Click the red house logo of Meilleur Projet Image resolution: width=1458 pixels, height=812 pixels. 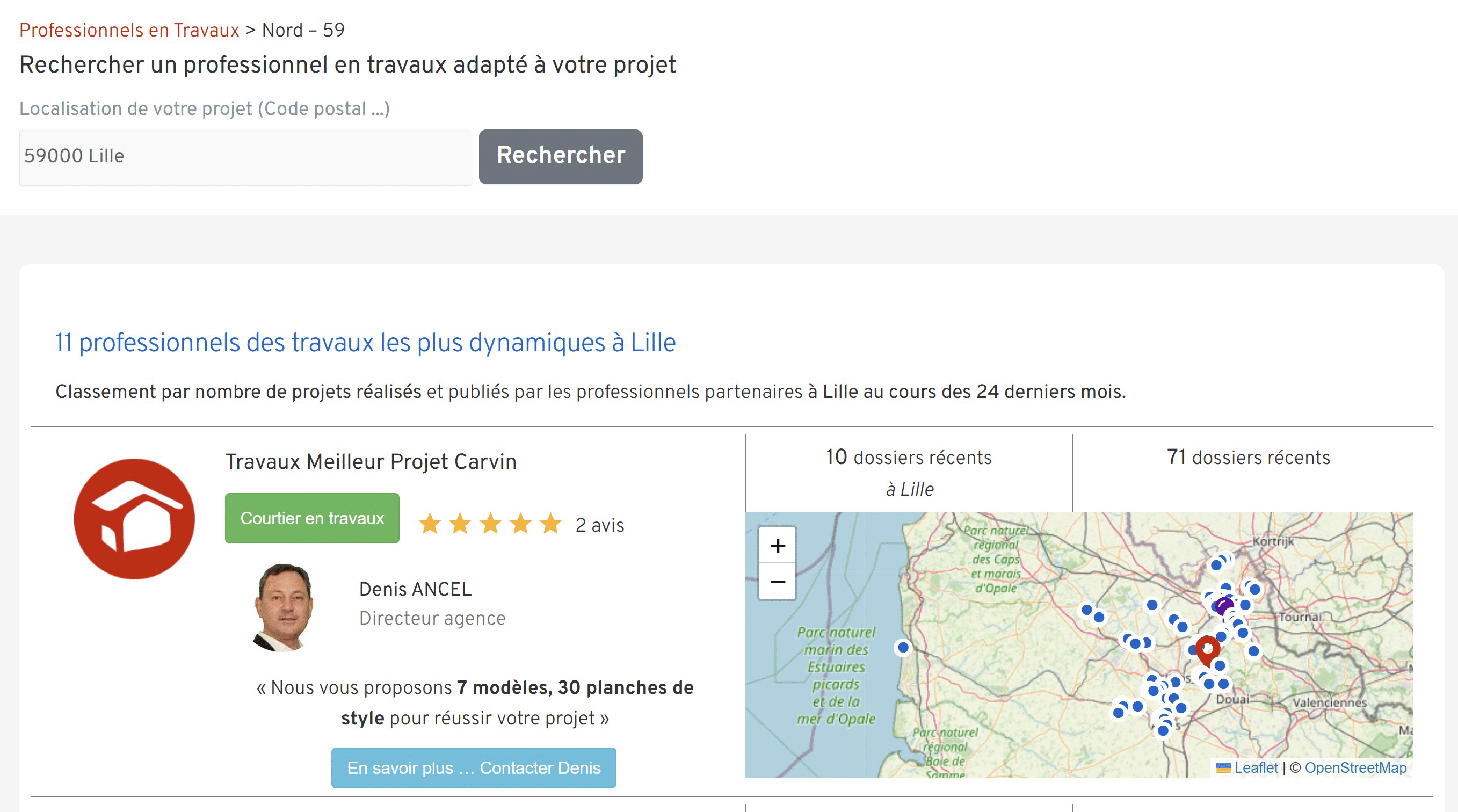pos(135,518)
